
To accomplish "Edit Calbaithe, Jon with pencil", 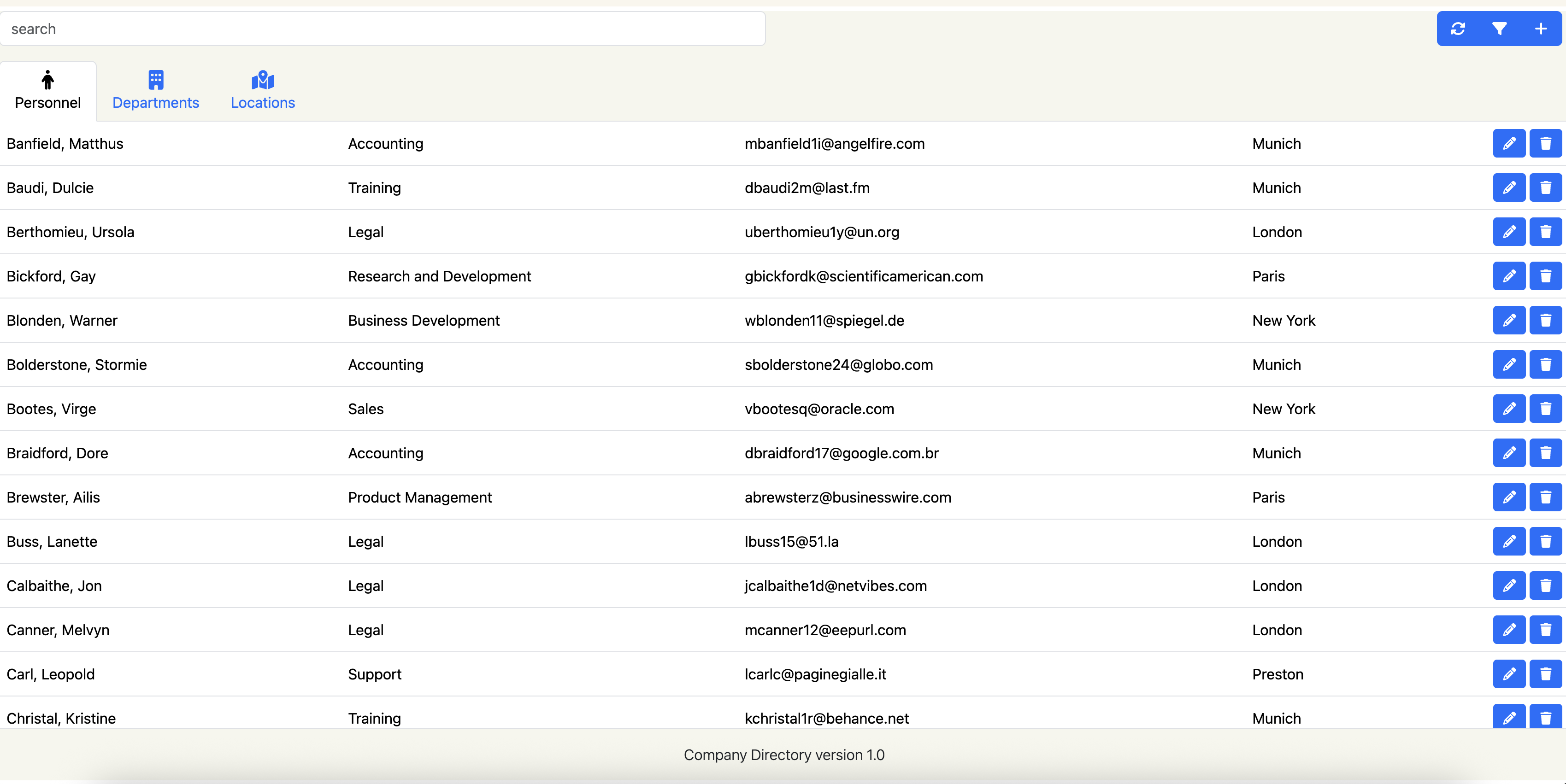I will tap(1509, 586).
